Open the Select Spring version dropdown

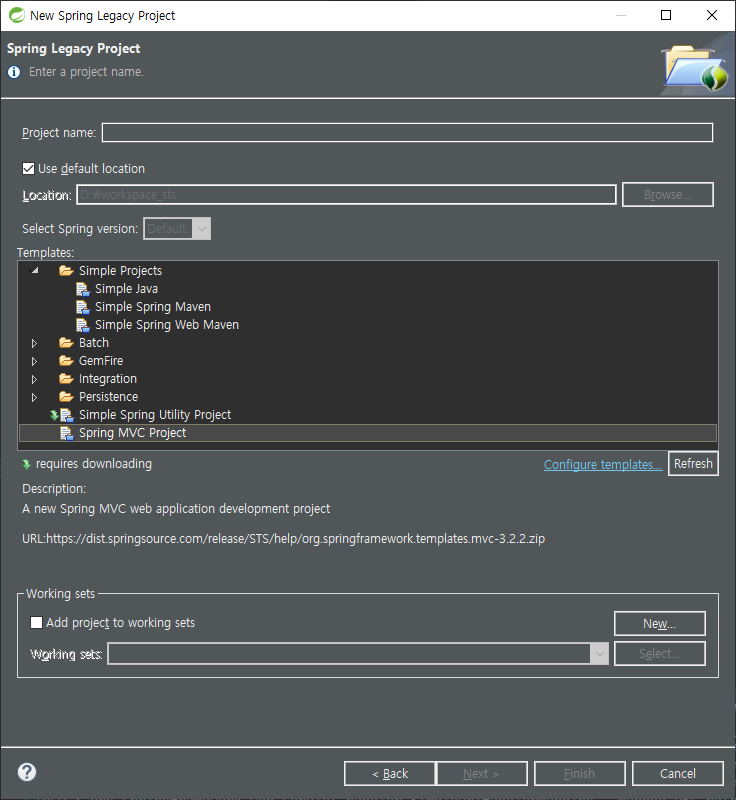[x=177, y=229]
